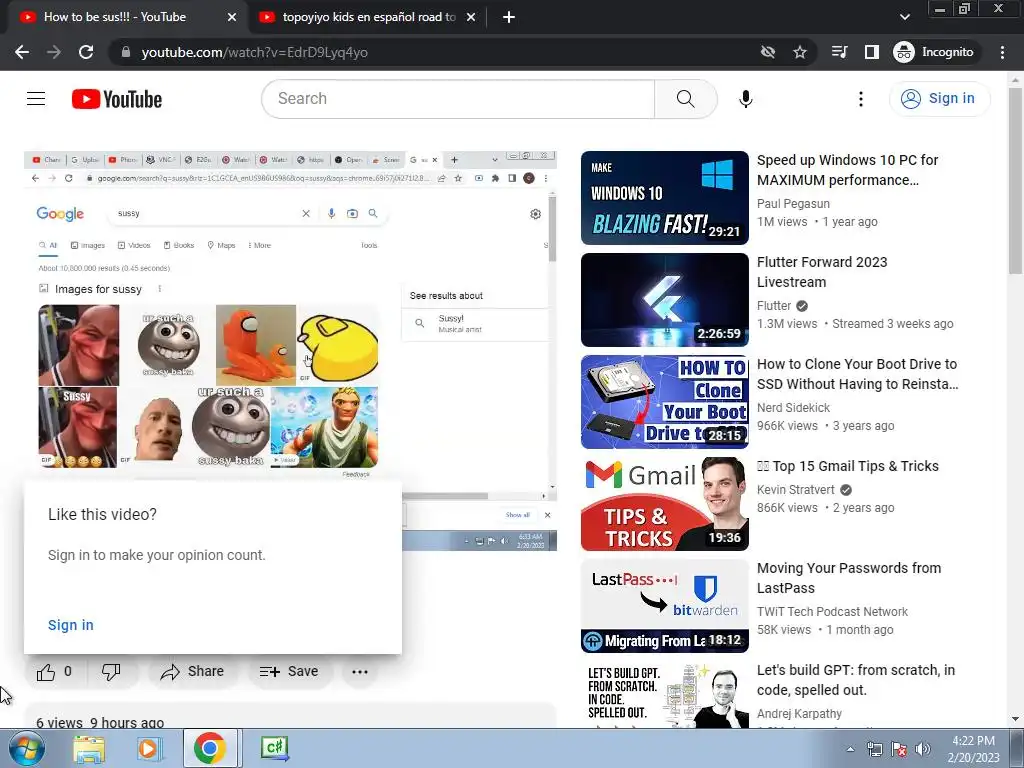Image resolution: width=1024 pixels, height=768 pixels.
Task: Click 'Flutter Forward 2023 Livestream' title
Action: (822, 272)
